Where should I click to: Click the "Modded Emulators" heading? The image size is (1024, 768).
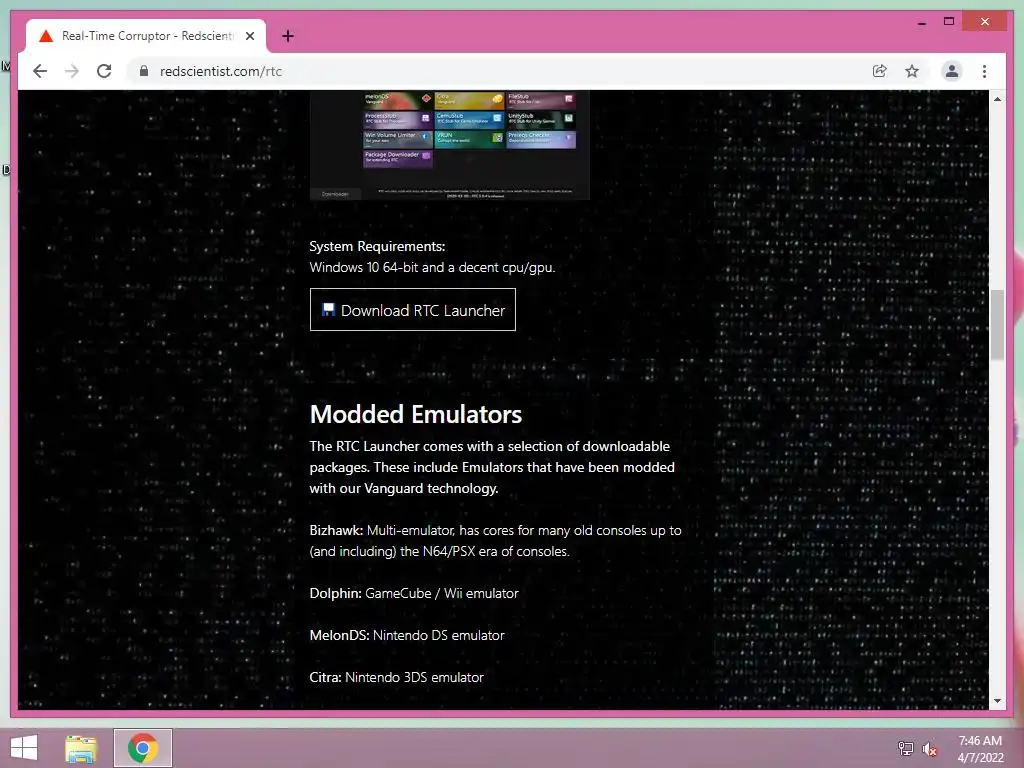415,414
